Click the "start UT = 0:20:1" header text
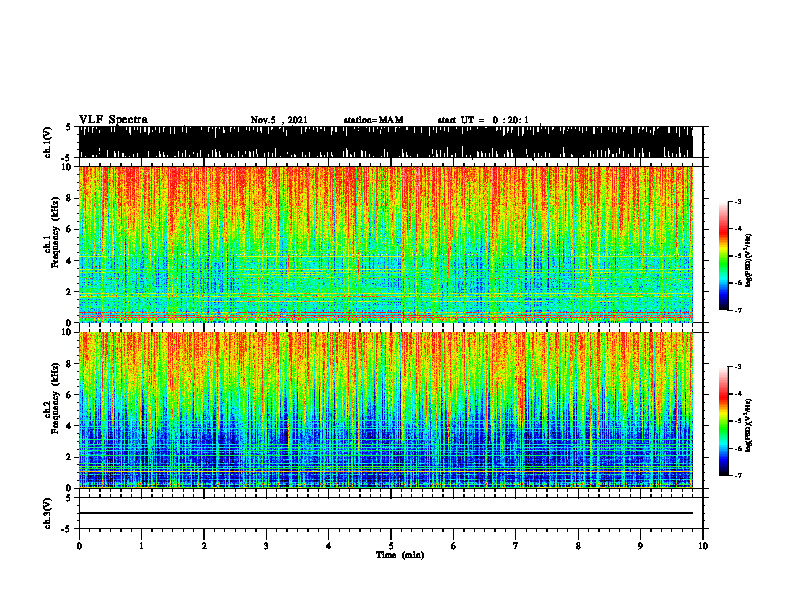This screenshot has height=612, width=792. [483, 120]
